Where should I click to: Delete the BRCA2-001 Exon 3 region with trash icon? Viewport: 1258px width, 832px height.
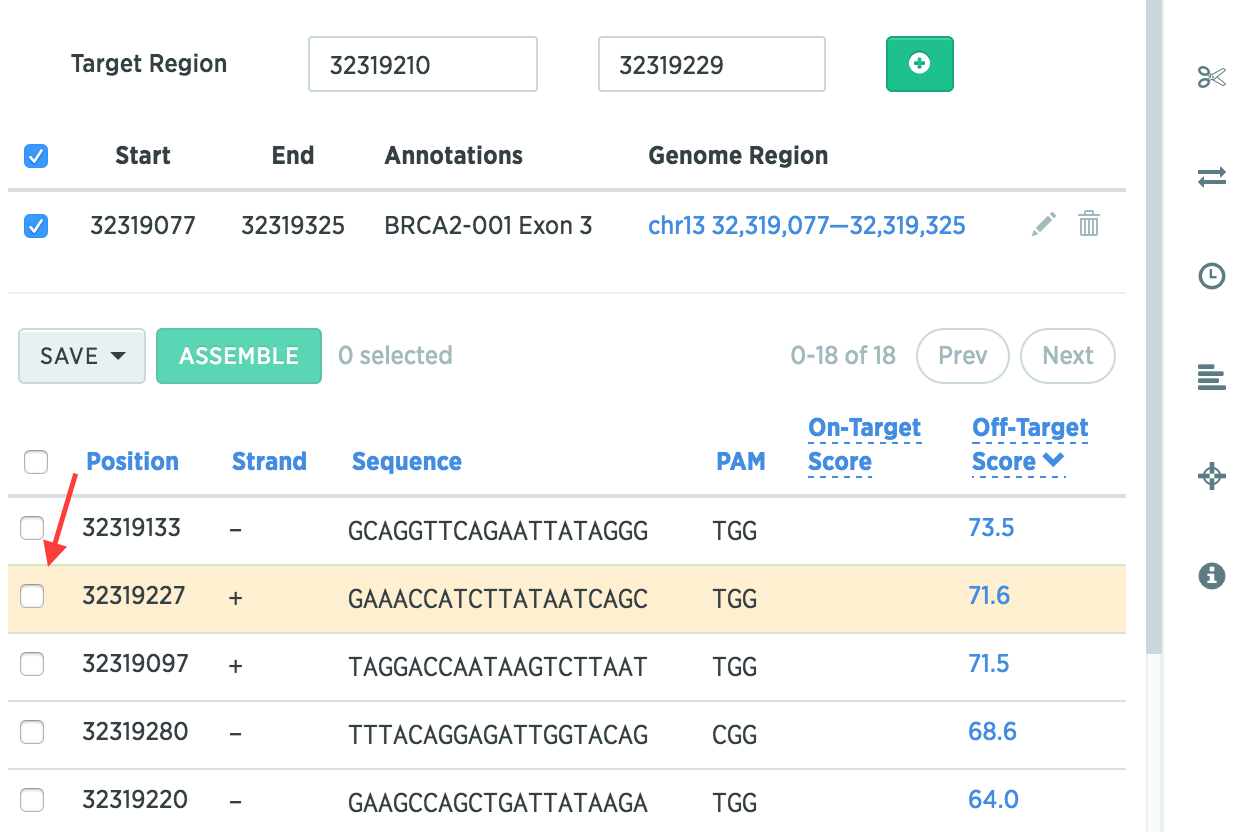tap(1089, 224)
